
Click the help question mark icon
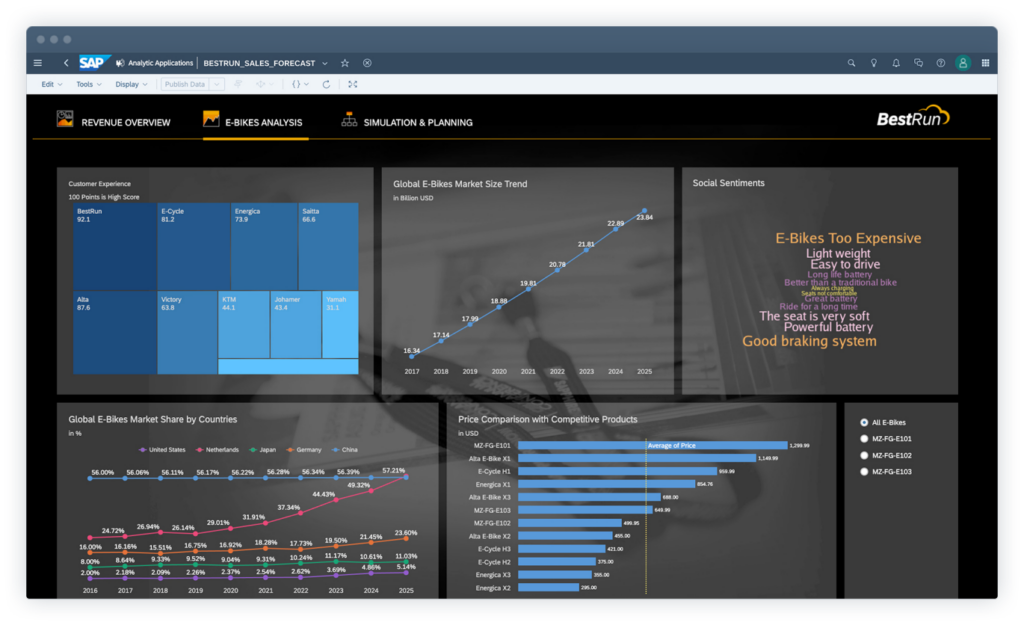click(941, 62)
